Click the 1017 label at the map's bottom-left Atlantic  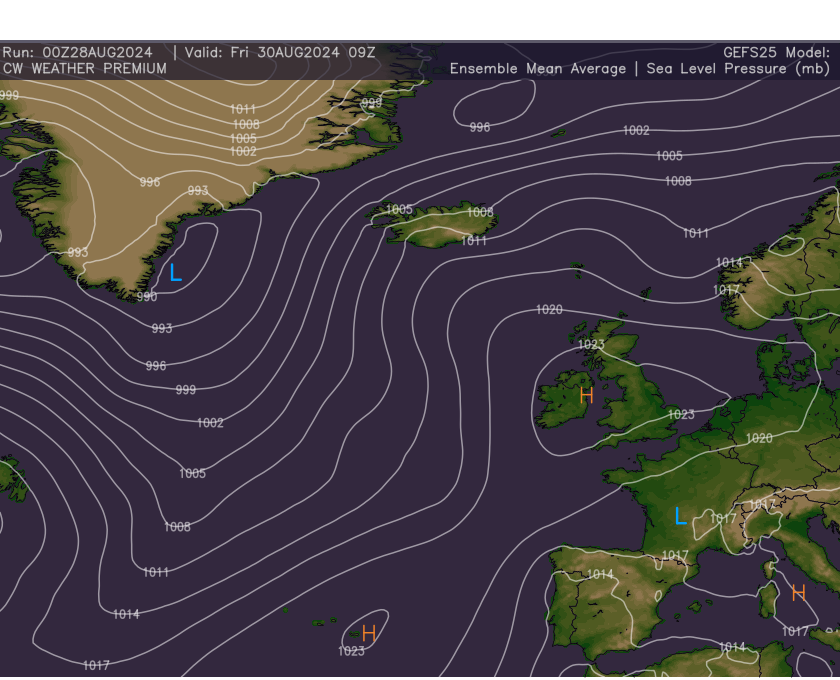(96, 665)
